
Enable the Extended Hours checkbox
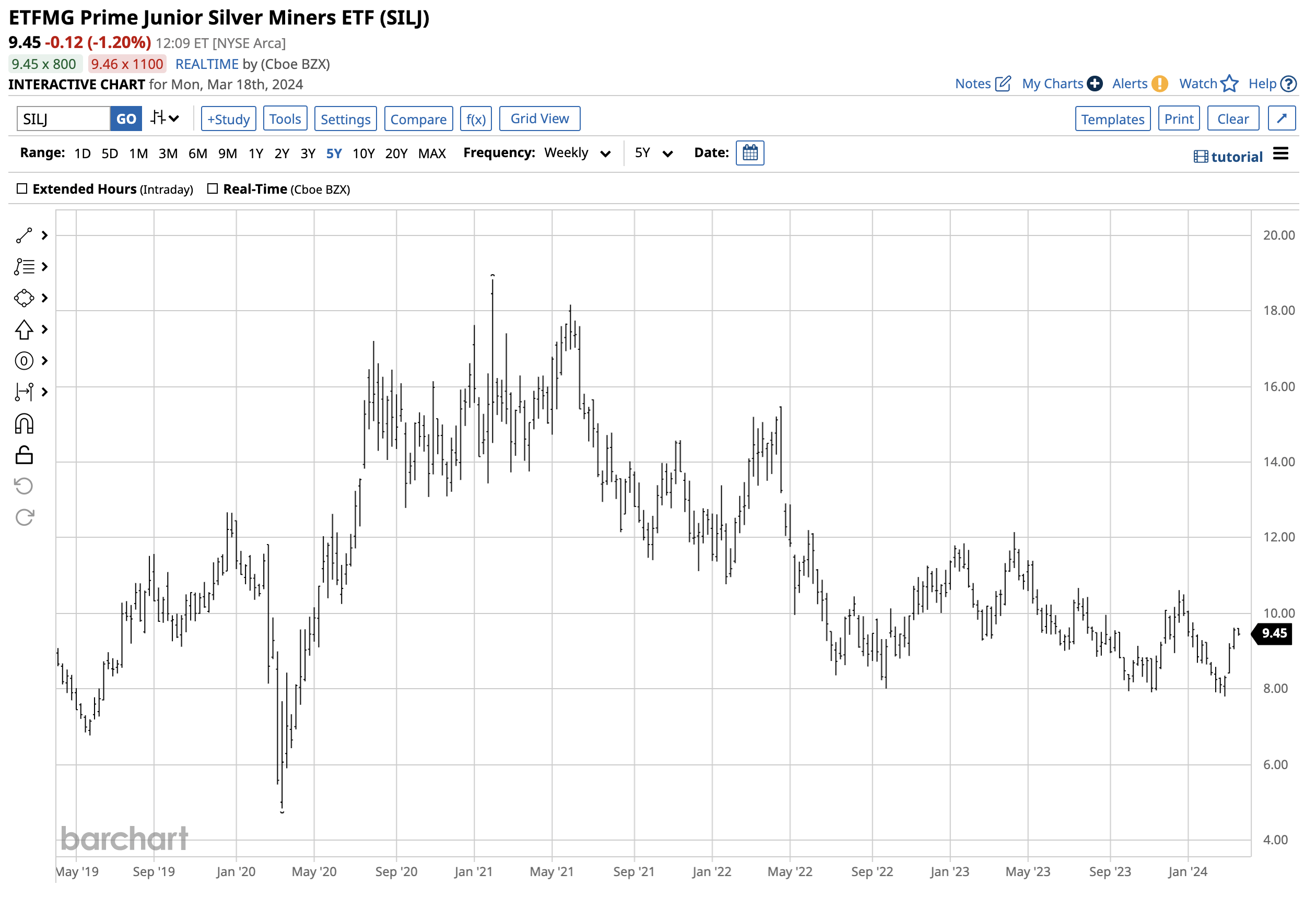[22, 188]
